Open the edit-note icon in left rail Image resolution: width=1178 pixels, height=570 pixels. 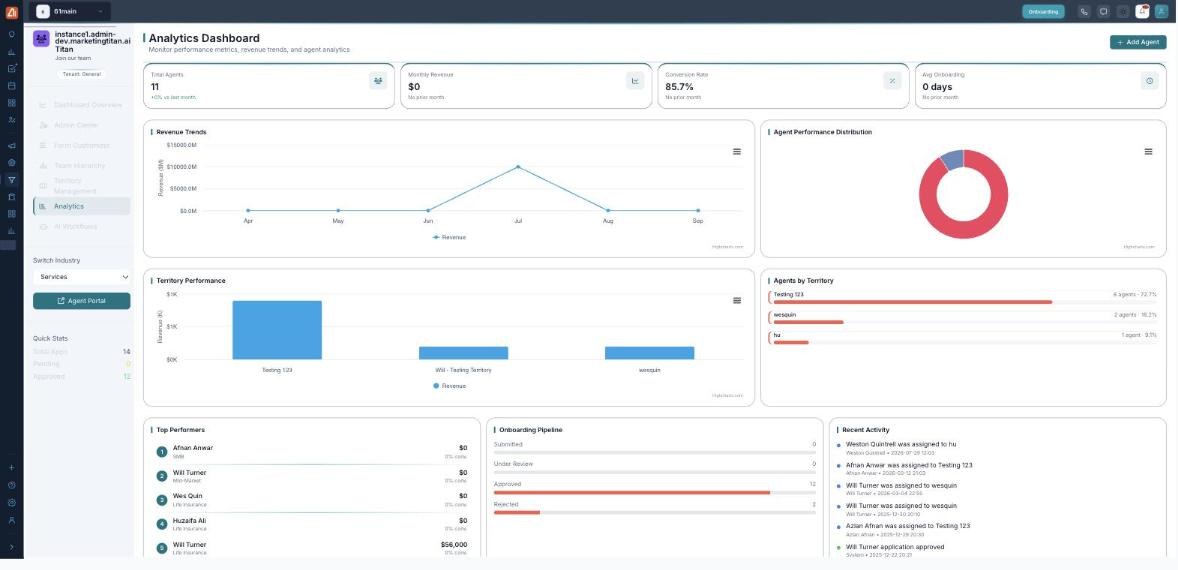11,68
